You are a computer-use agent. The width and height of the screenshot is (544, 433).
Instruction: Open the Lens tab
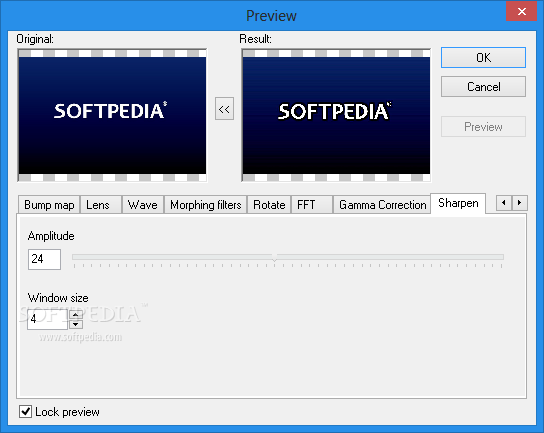(101, 205)
